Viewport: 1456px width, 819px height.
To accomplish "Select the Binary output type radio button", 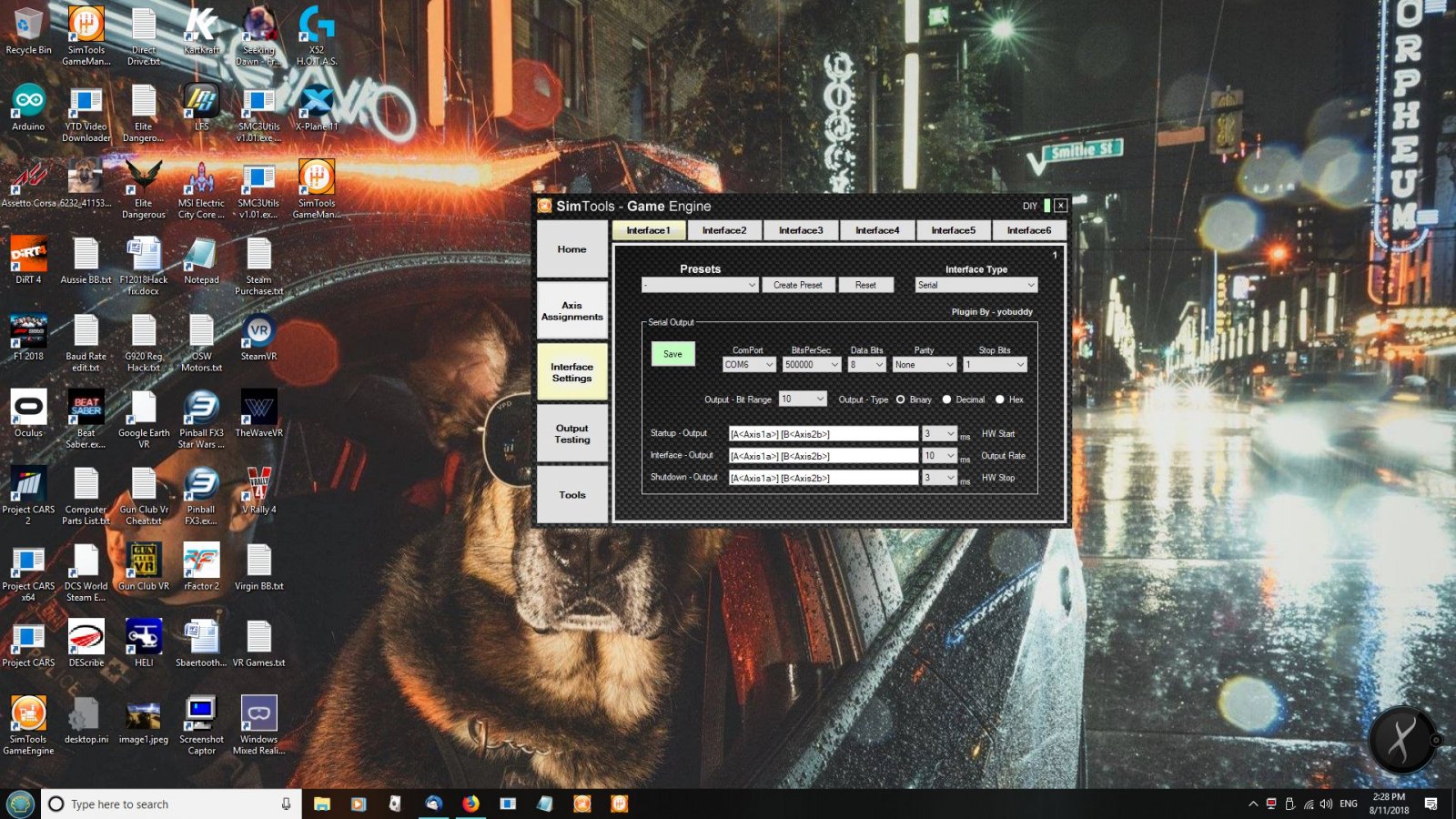I will point(901,399).
